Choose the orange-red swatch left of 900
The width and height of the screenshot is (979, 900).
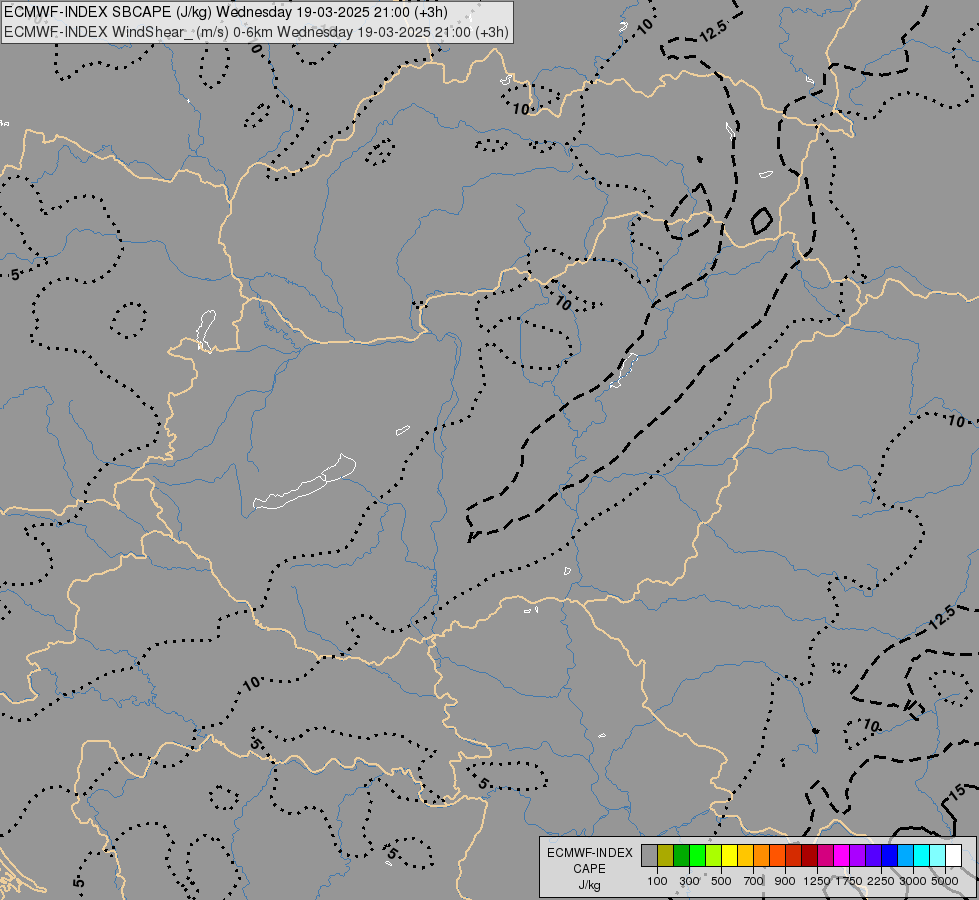click(778, 856)
